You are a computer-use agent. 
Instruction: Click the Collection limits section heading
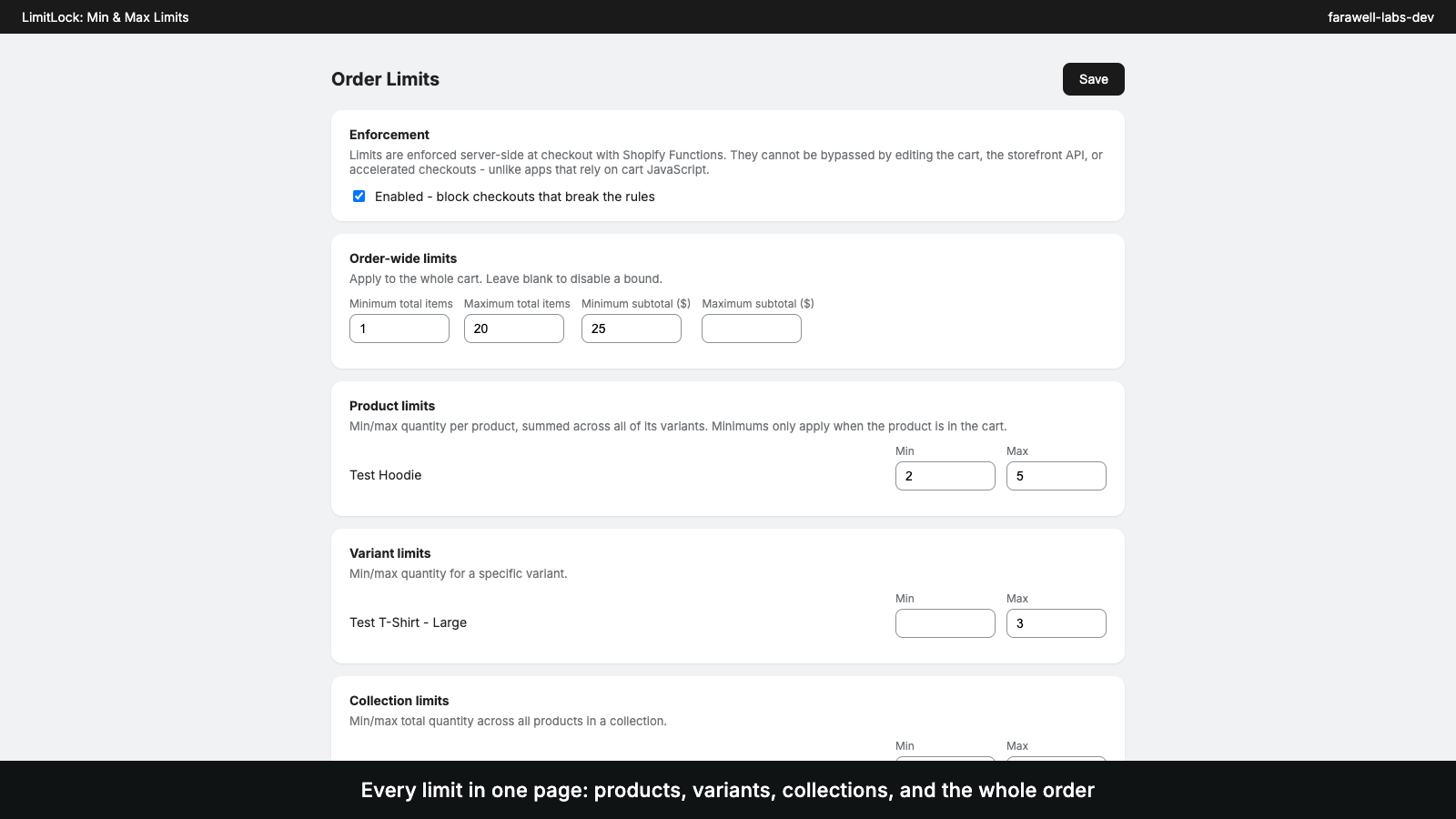(x=399, y=701)
